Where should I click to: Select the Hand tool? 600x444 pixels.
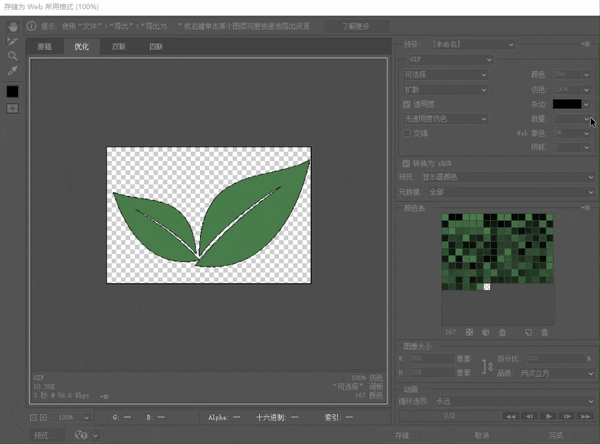13,26
